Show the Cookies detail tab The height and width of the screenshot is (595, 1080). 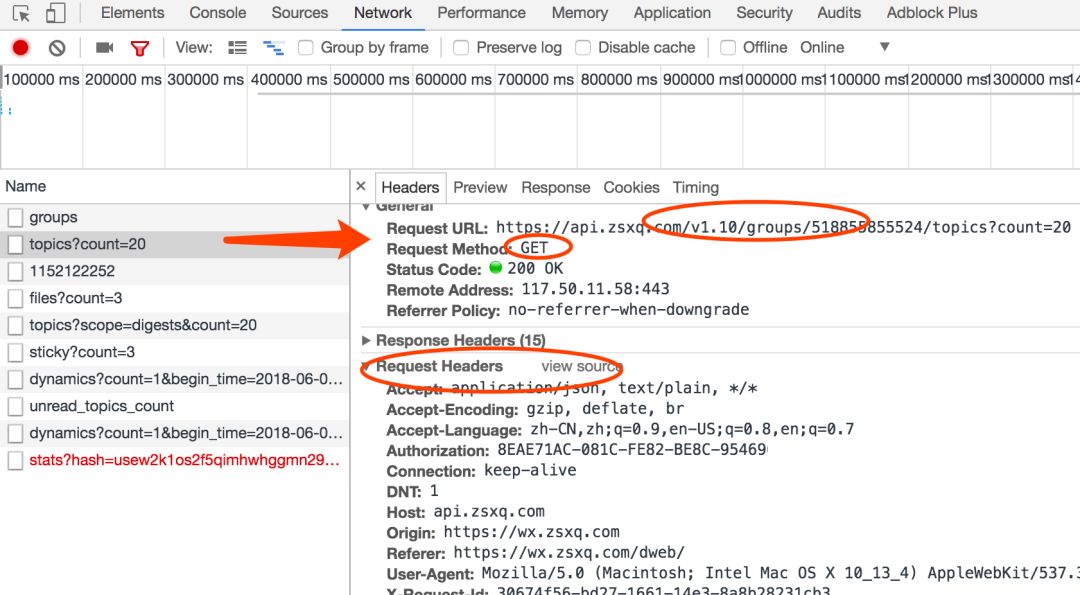632,187
